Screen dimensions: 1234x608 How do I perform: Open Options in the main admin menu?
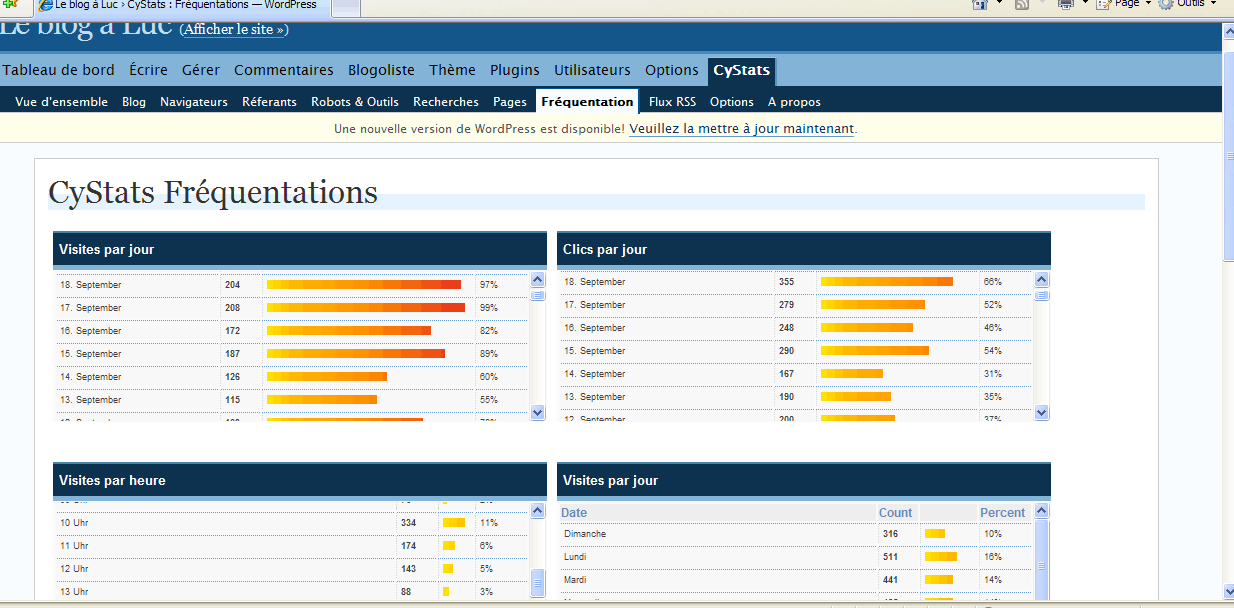[671, 70]
